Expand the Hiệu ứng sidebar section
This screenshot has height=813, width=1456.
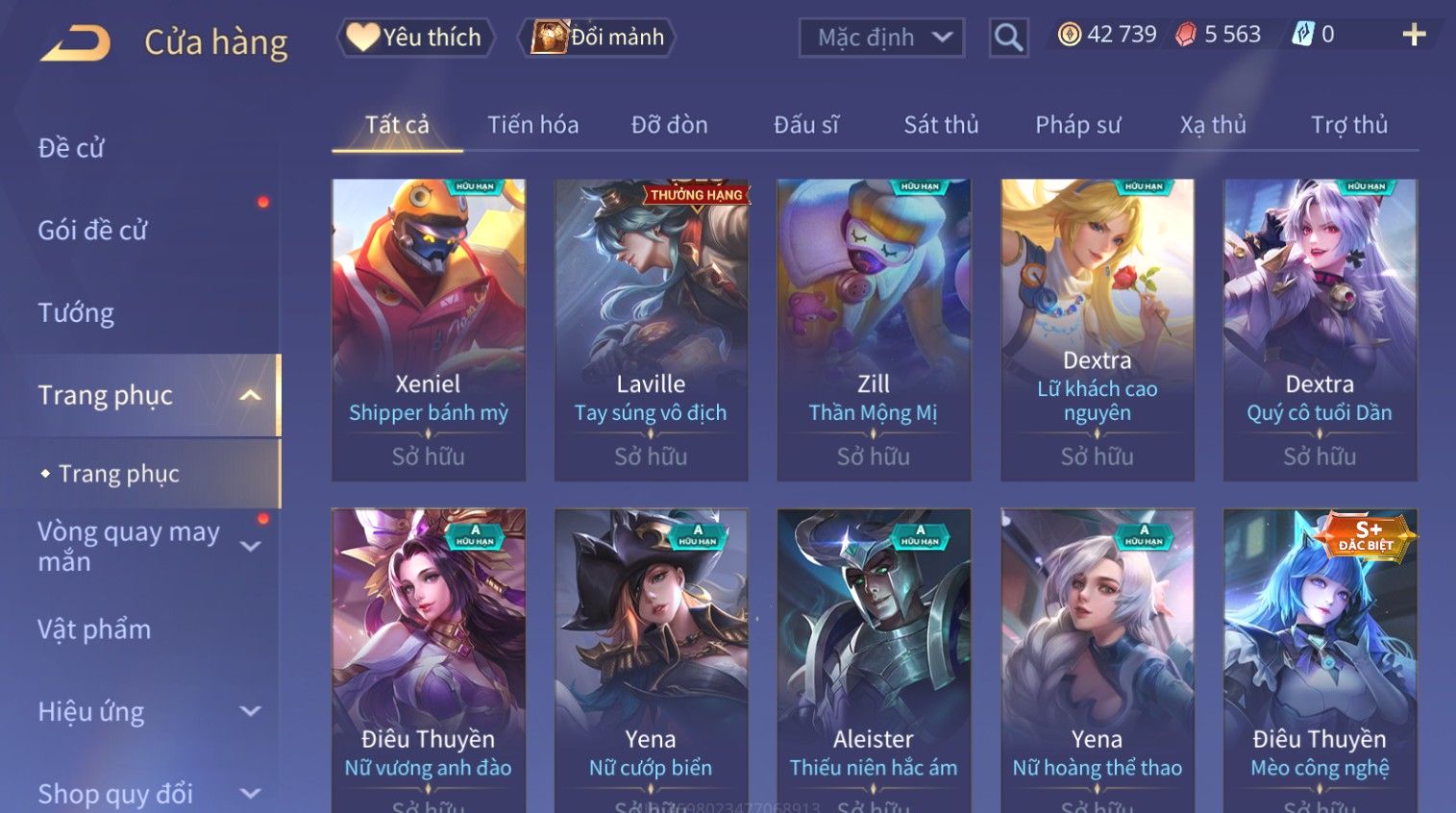(250, 711)
